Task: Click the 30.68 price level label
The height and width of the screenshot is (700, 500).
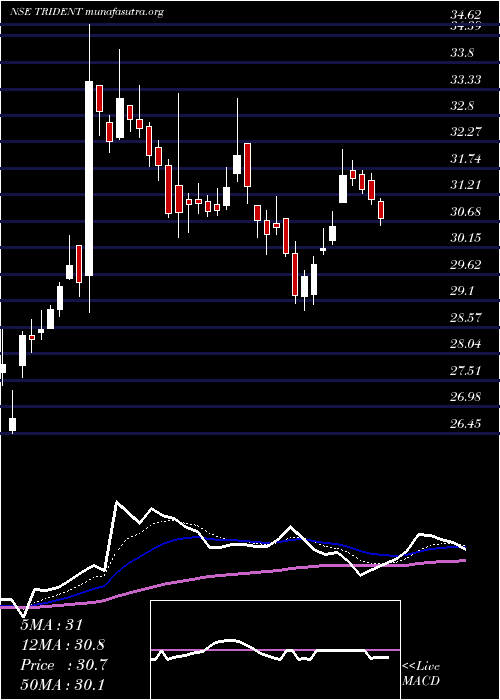Action: point(466,211)
